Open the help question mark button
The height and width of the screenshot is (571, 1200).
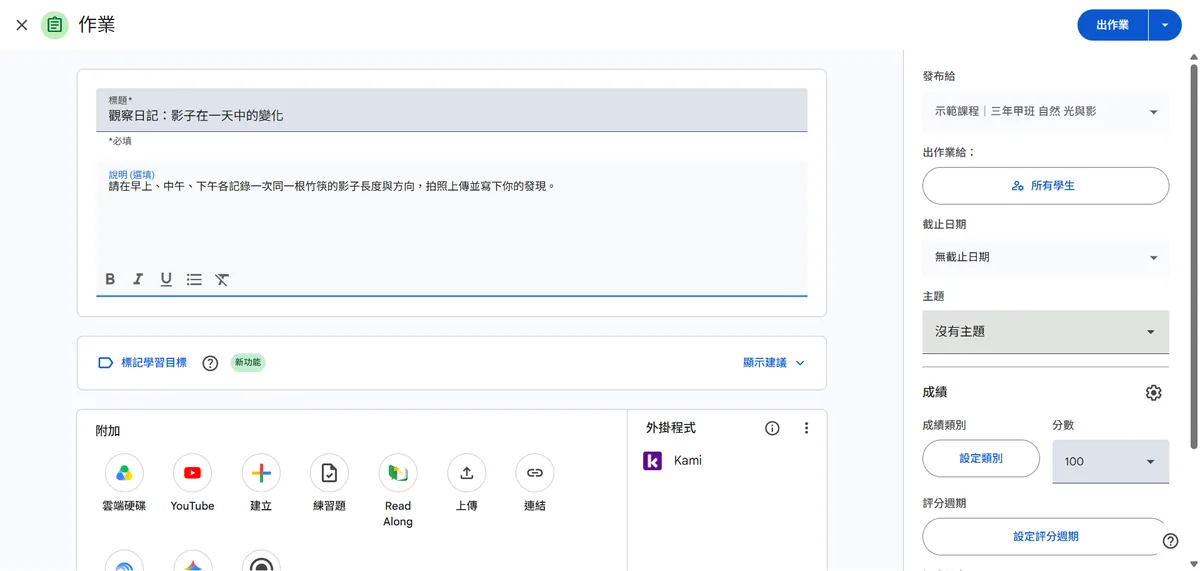[x=1171, y=541]
